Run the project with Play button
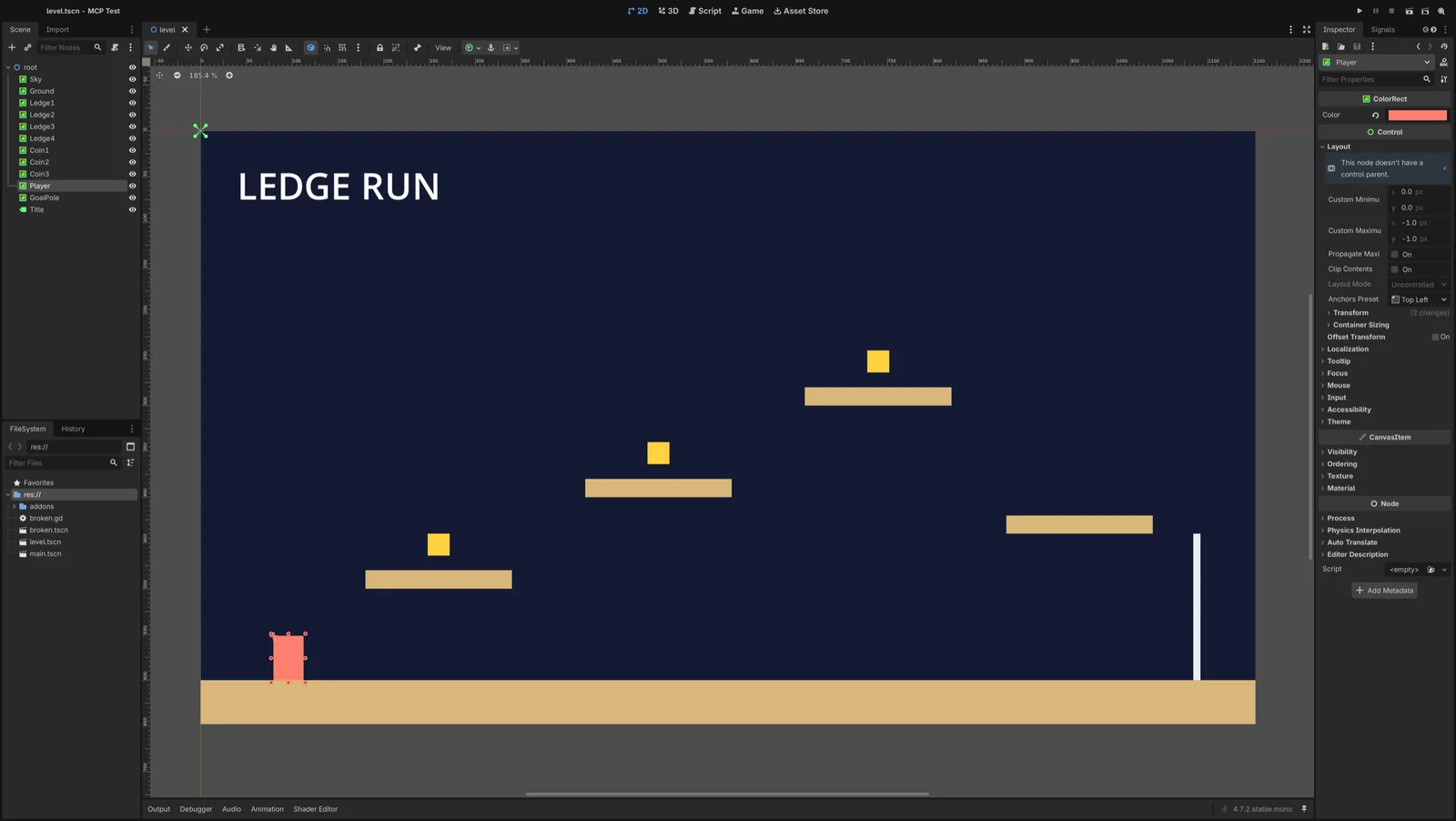Viewport: 1456px width, 821px height. point(1360,11)
